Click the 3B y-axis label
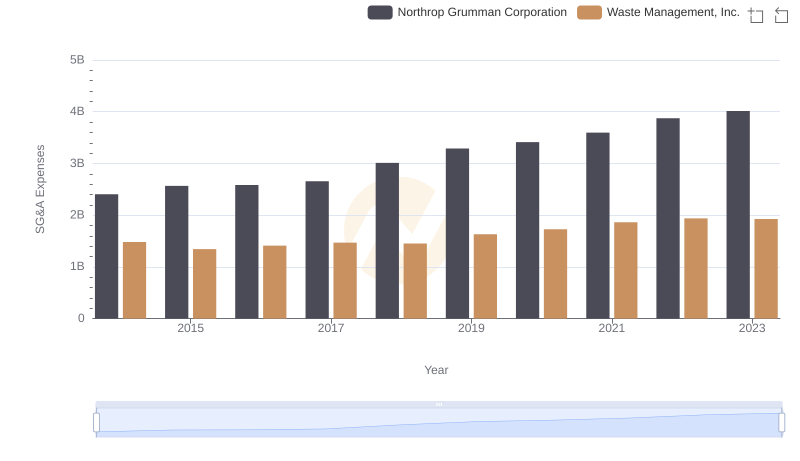The height and width of the screenshot is (461, 800). [x=77, y=163]
